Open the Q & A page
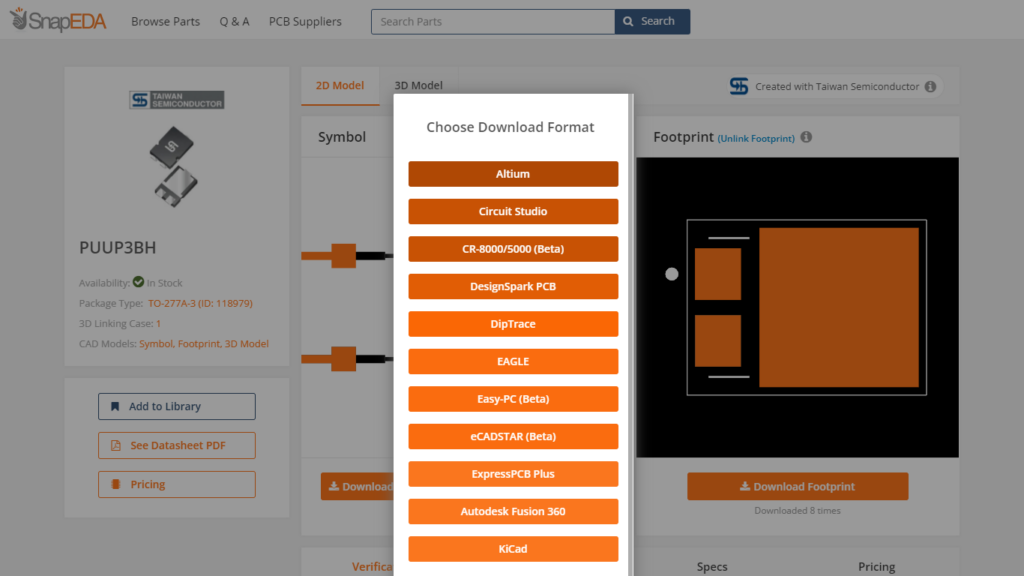Image resolution: width=1024 pixels, height=576 pixels. pyautogui.click(x=234, y=22)
